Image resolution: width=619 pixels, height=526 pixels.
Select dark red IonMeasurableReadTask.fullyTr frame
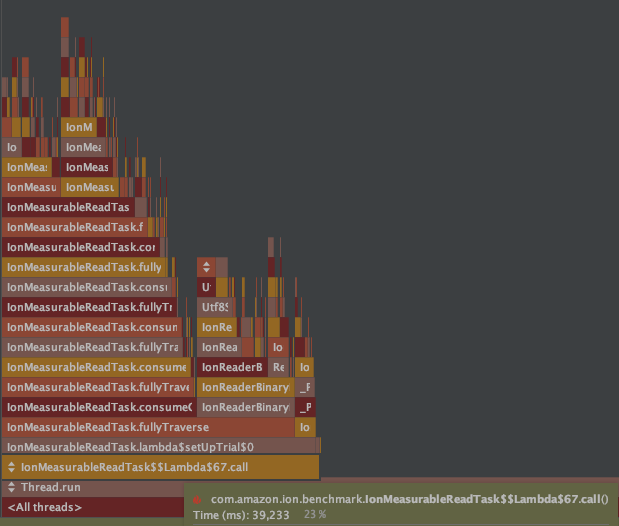click(x=89, y=307)
